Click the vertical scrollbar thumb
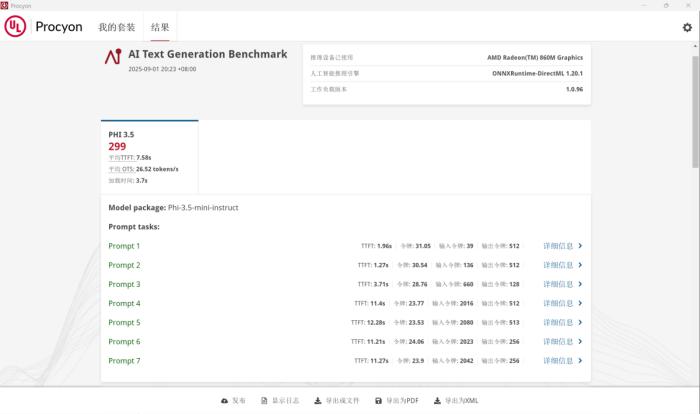 (x=696, y=112)
